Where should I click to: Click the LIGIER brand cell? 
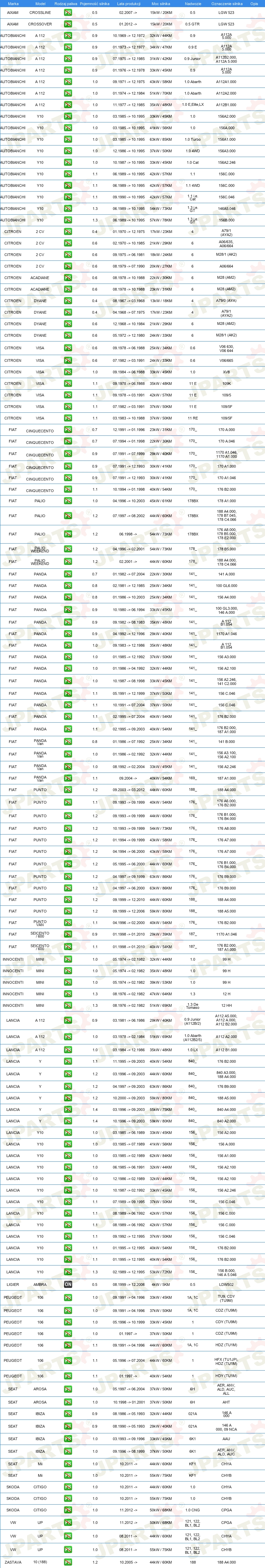[x=13, y=1285]
